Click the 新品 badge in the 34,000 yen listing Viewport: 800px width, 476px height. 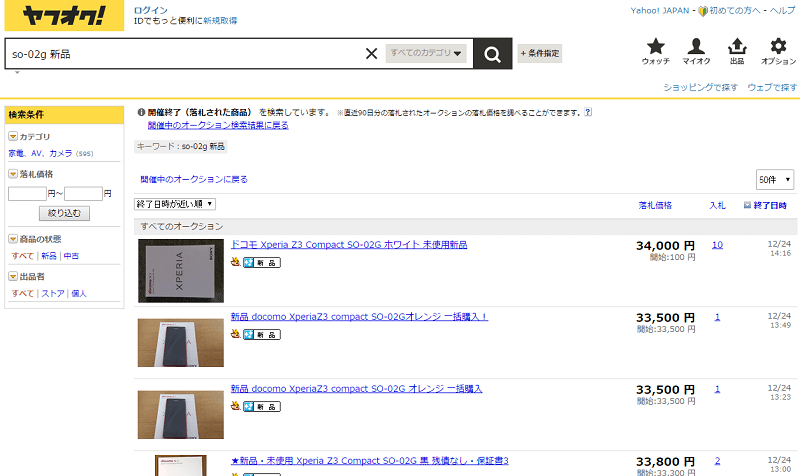262,263
